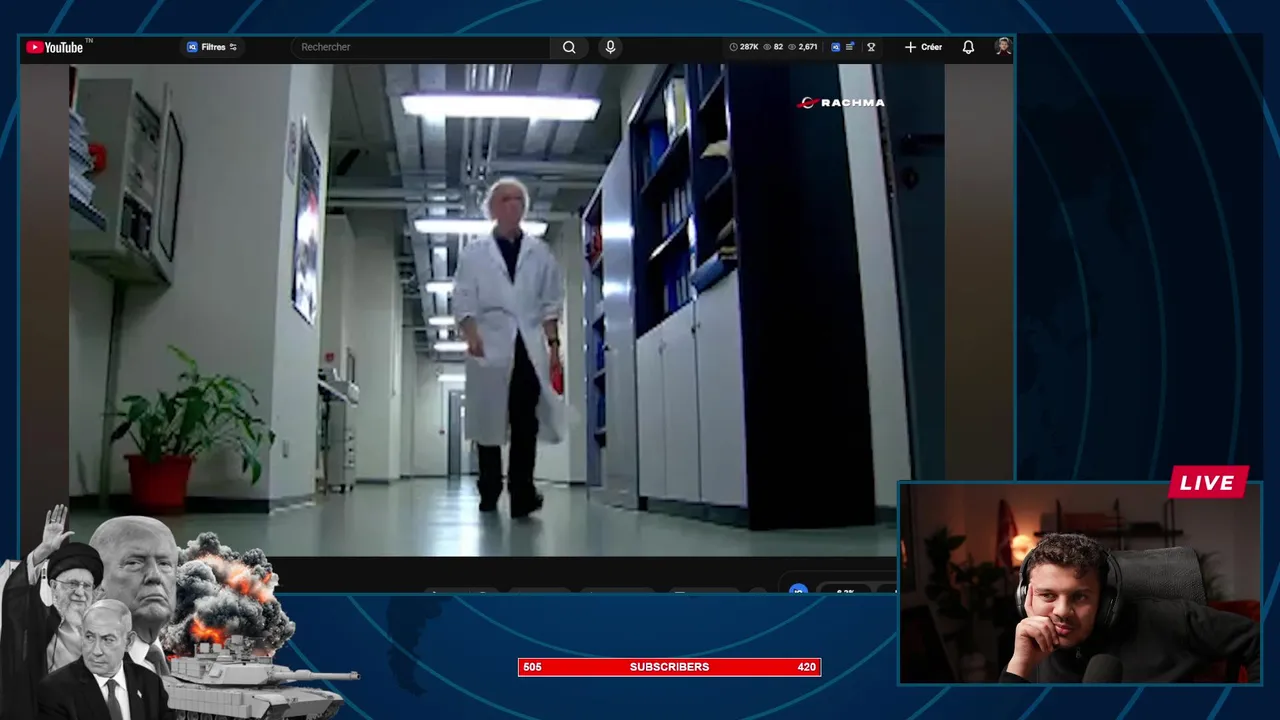Image resolution: width=1280 pixels, height=720 pixels.
Task: Open the Créer button
Action: click(923, 47)
